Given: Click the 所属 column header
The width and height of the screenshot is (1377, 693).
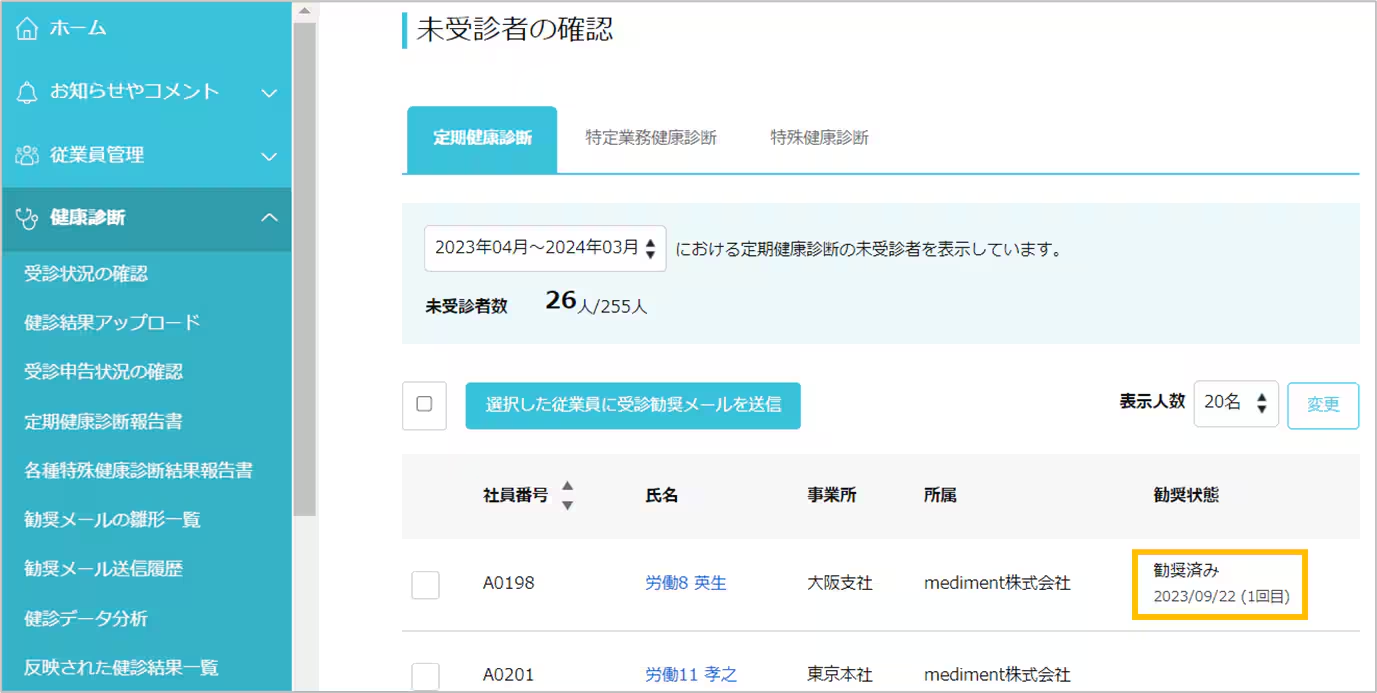Looking at the screenshot, I should [940, 496].
